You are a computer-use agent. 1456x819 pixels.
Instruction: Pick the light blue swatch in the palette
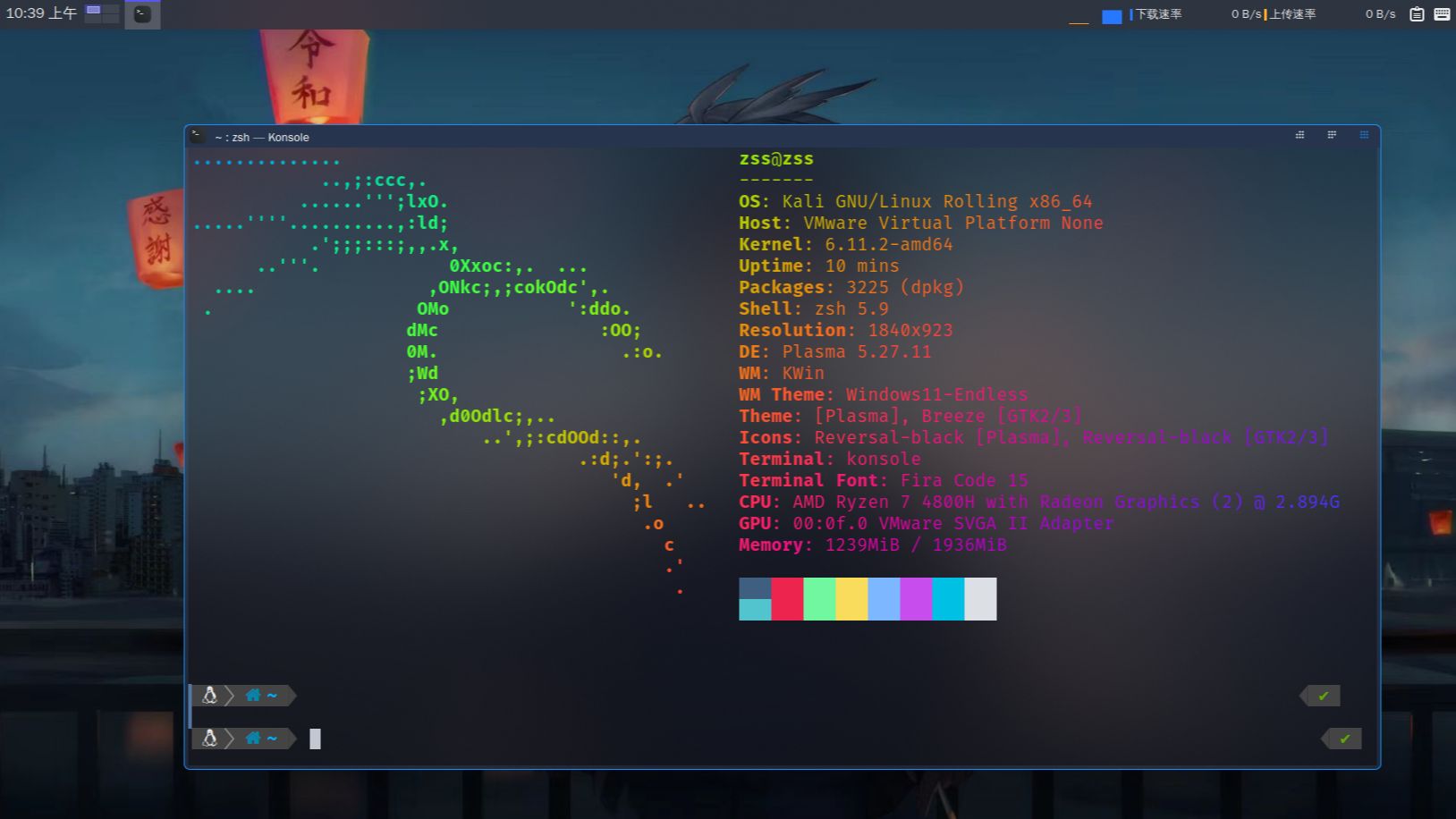(884, 599)
